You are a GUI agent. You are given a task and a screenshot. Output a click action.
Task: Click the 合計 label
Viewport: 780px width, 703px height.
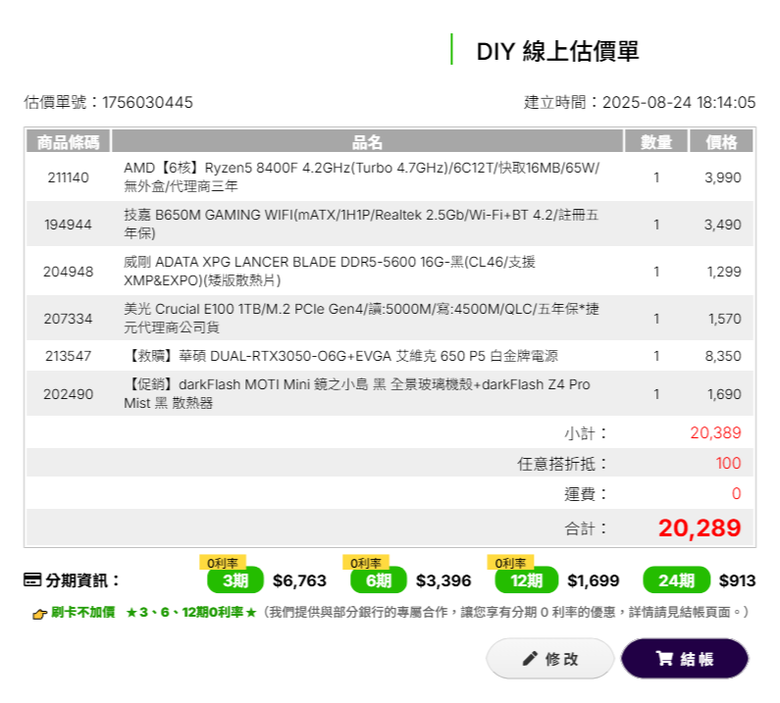[585, 528]
